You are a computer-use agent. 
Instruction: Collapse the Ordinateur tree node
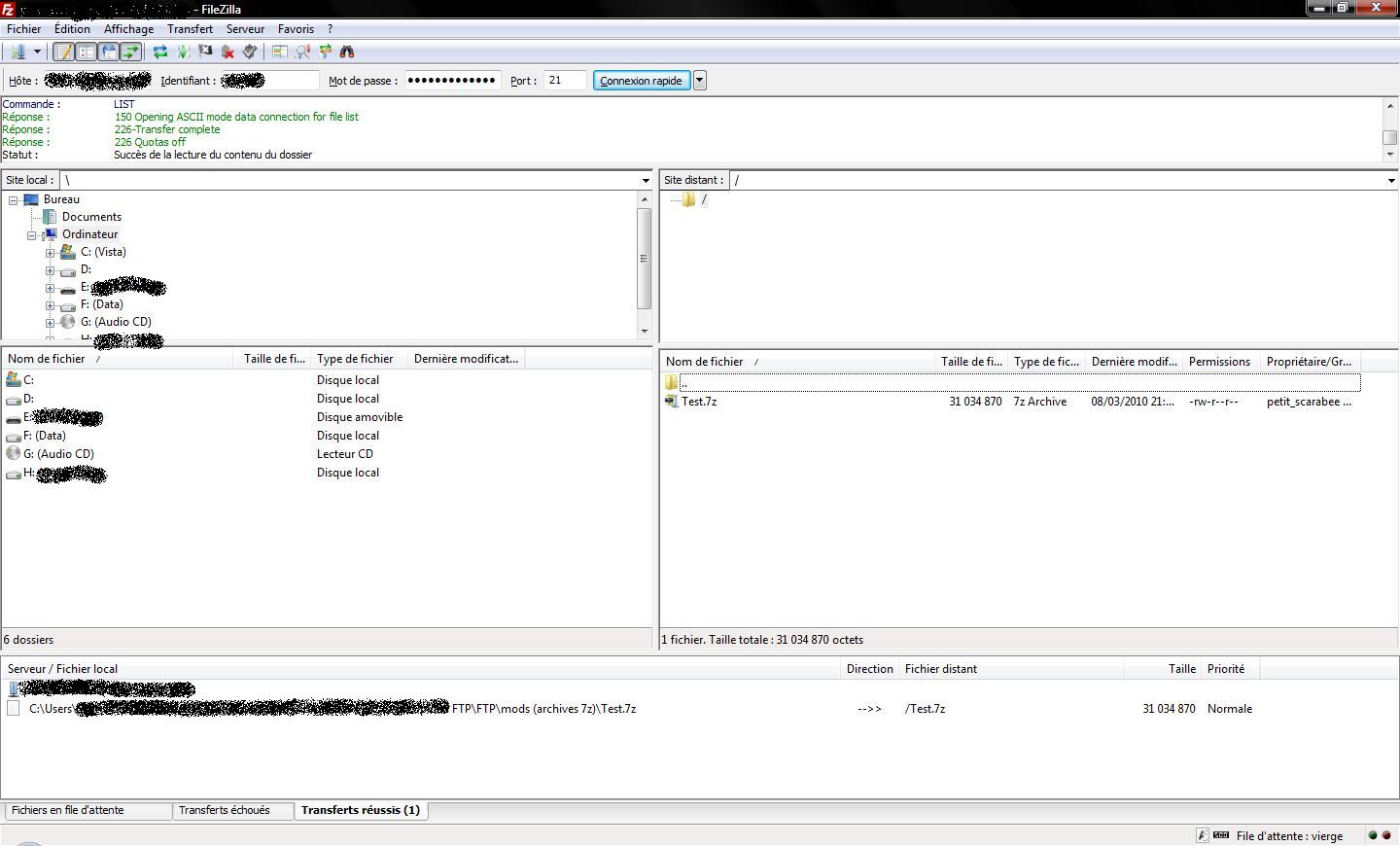[x=32, y=234]
